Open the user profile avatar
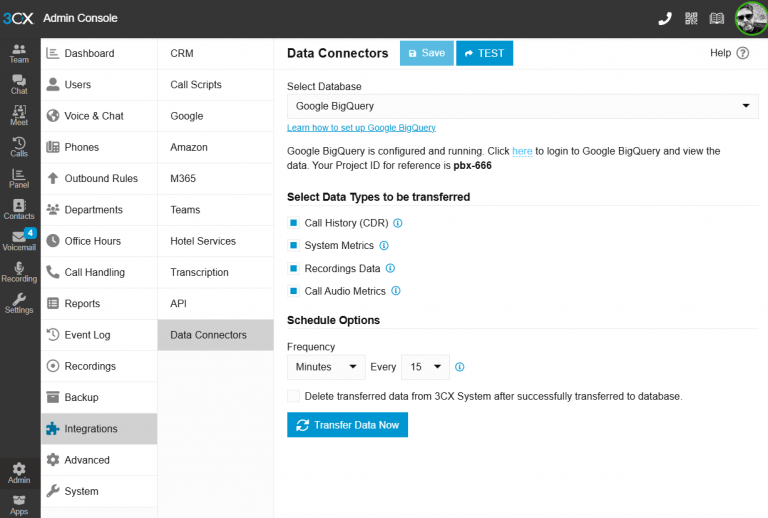 (x=751, y=19)
